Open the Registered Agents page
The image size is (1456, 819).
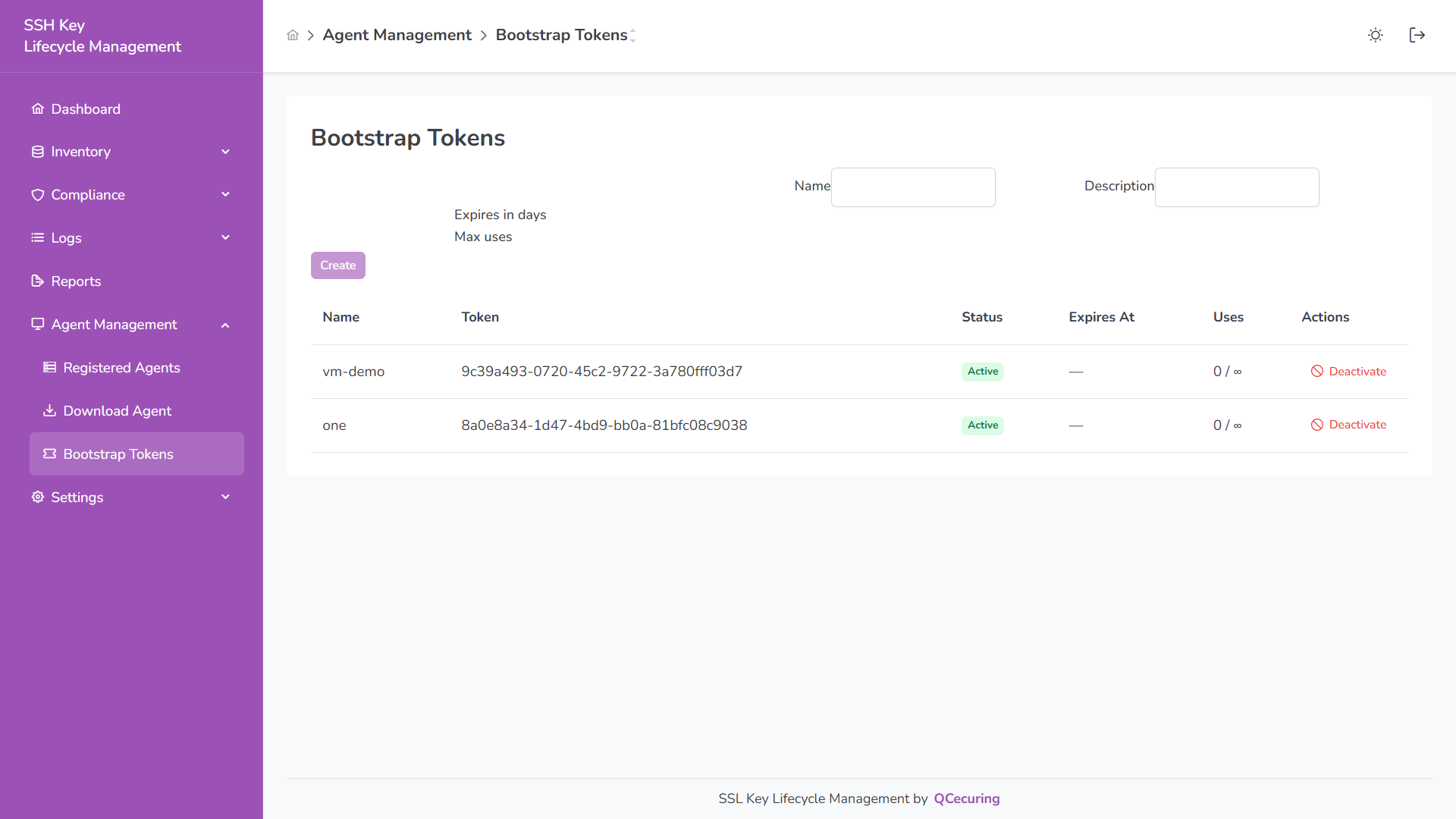click(x=121, y=368)
